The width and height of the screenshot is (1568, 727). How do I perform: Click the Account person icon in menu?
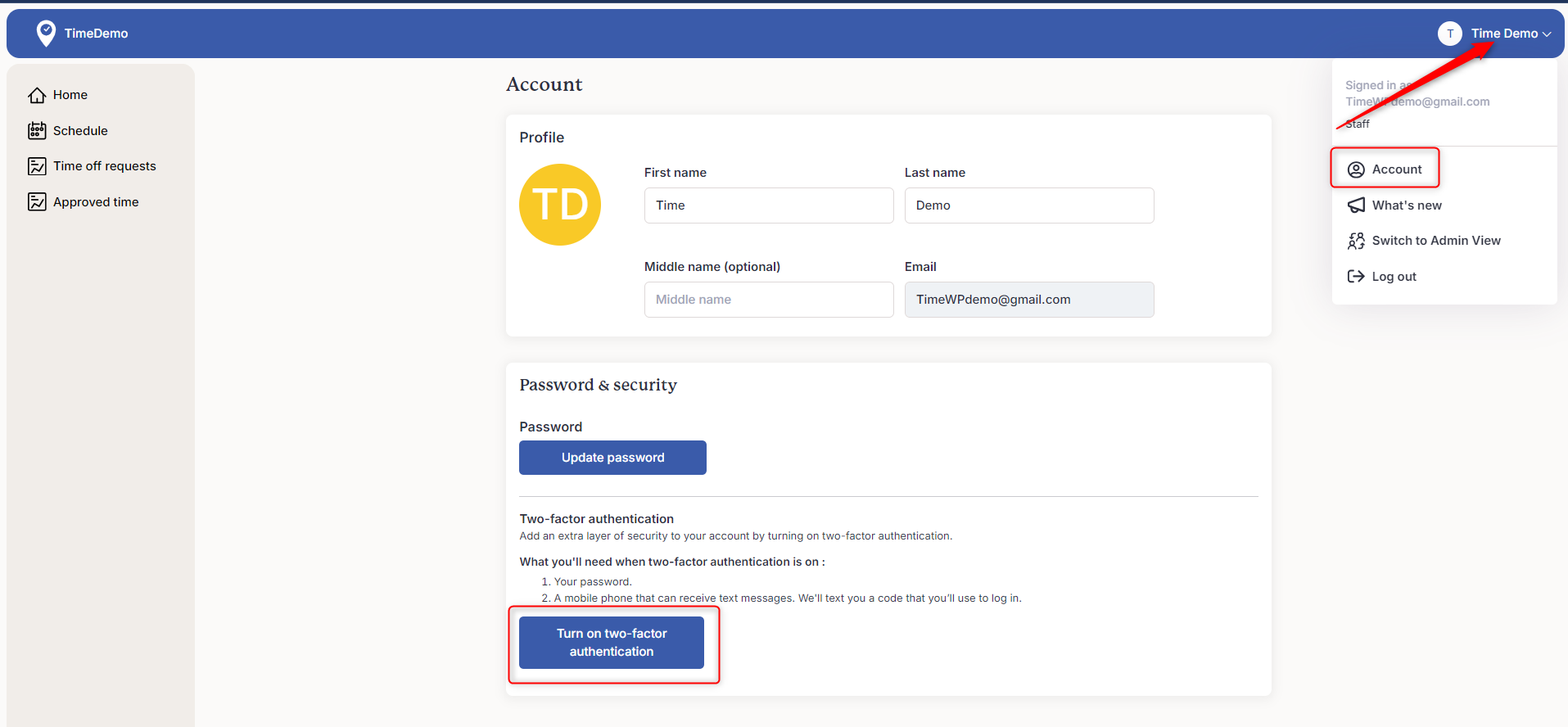[1356, 169]
